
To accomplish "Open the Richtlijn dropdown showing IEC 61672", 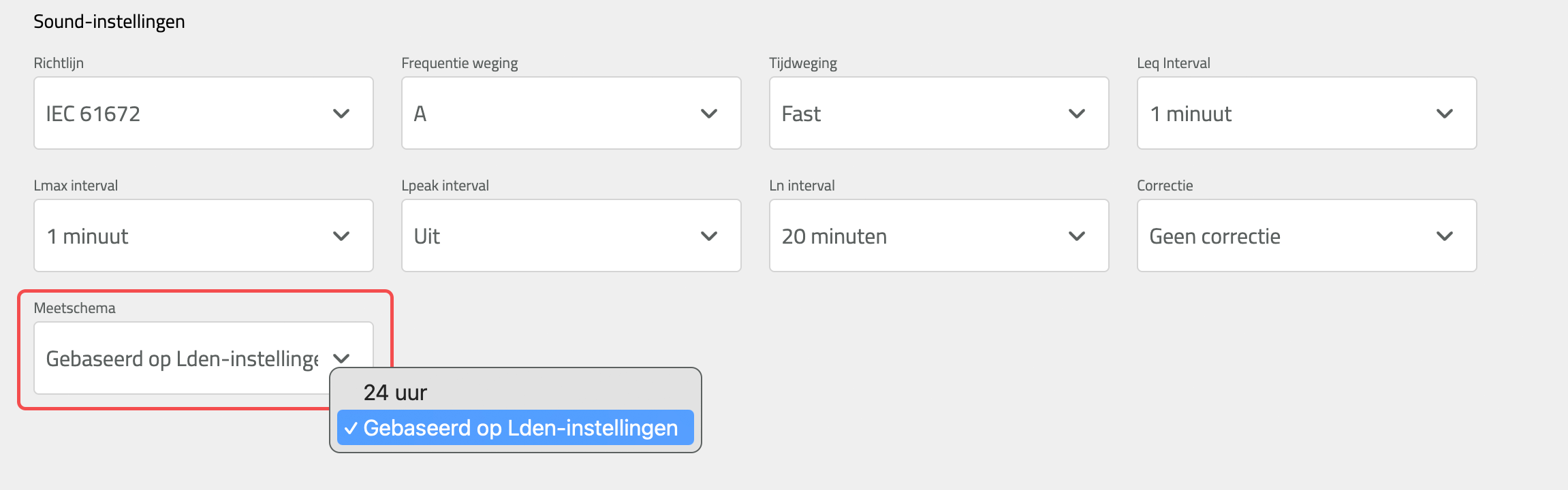I will click(184, 113).
